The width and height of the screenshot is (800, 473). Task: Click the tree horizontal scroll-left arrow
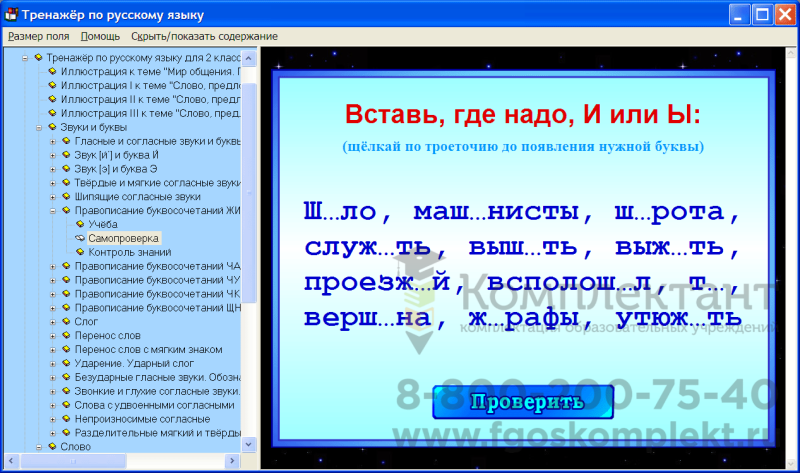(11, 461)
